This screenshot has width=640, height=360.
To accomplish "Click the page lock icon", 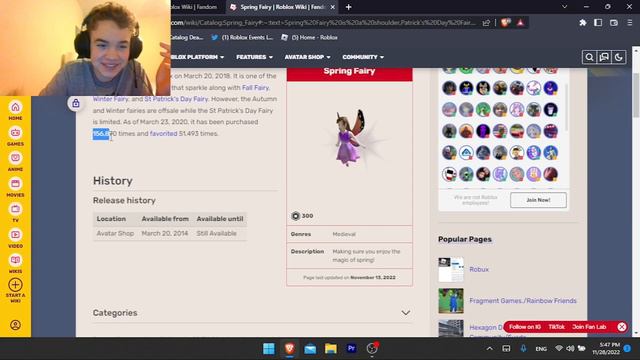I will (76, 103).
